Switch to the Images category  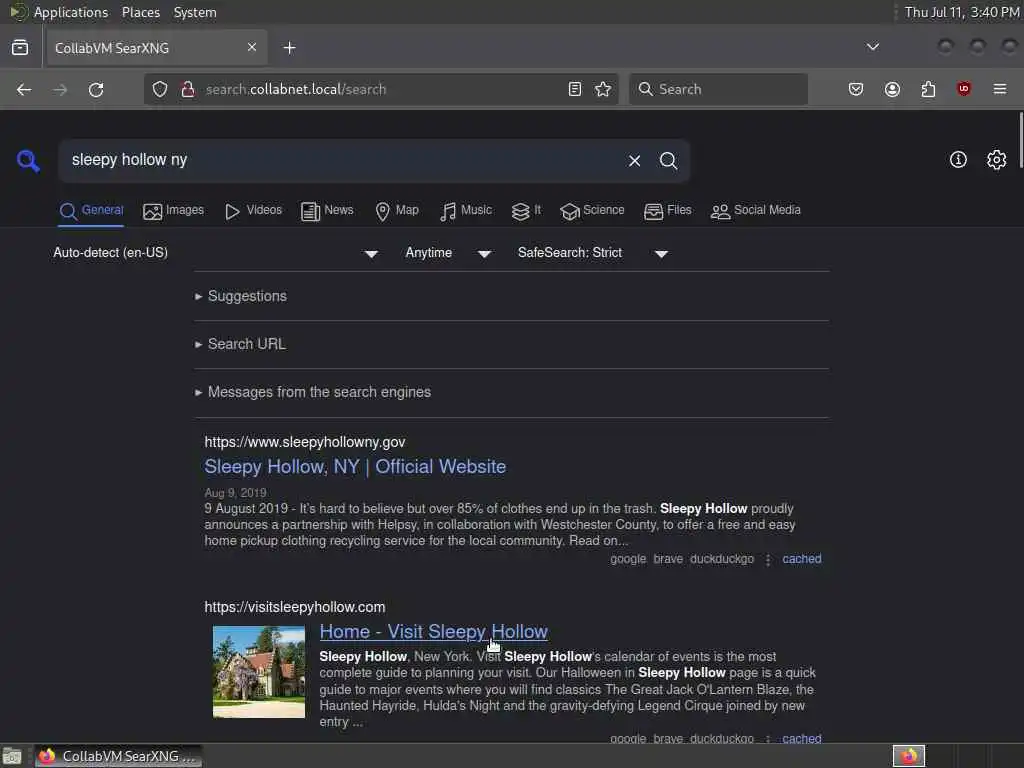[x=173, y=210]
